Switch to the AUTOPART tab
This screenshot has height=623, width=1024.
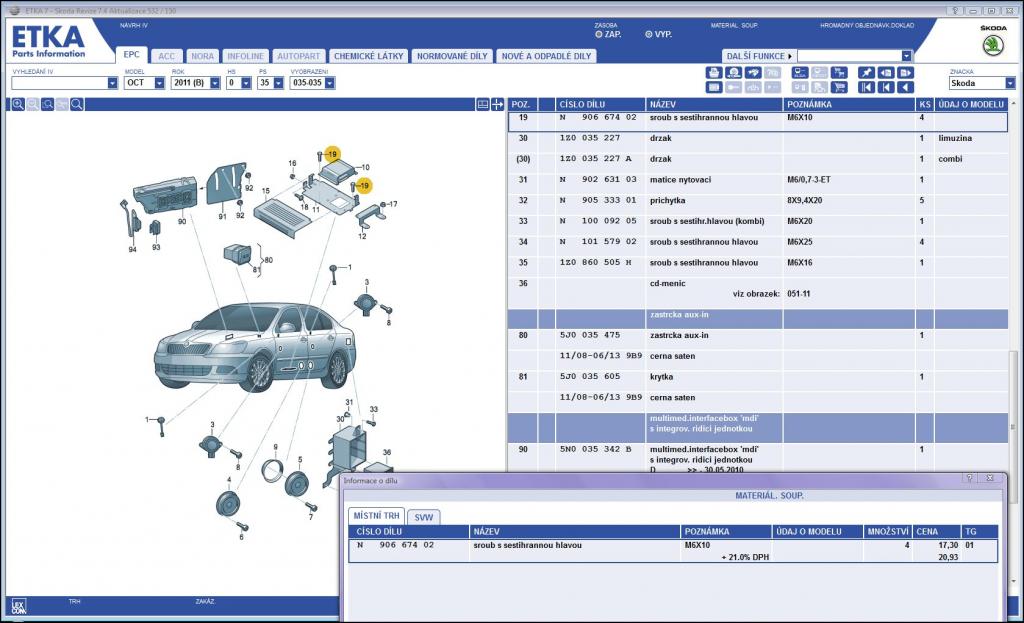coord(298,56)
